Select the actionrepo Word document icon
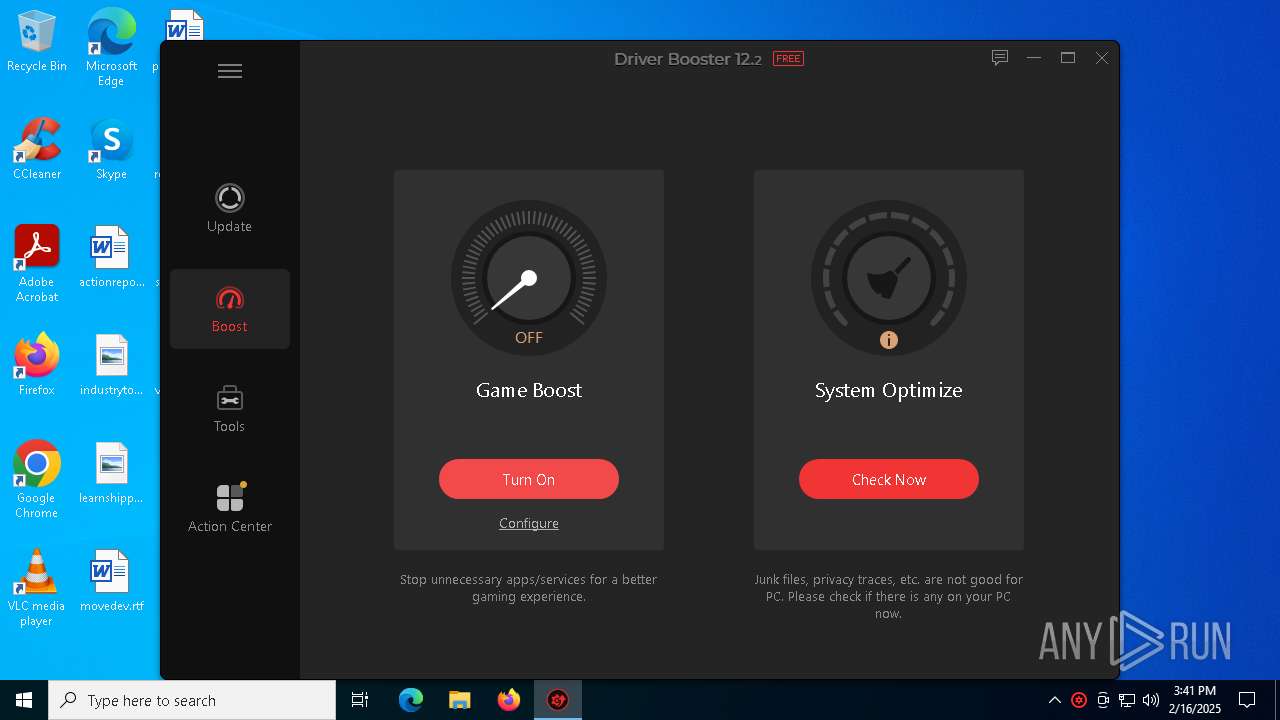The height and width of the screenshot is (720, 1280). pos(111,257)
